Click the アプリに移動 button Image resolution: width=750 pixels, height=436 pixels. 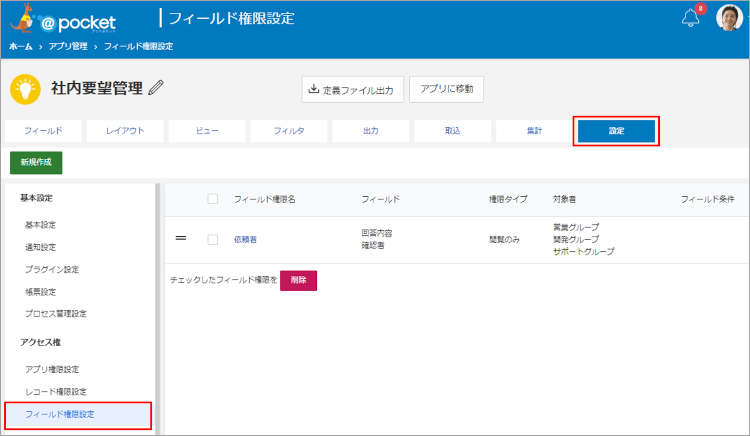tap(446, 89)
